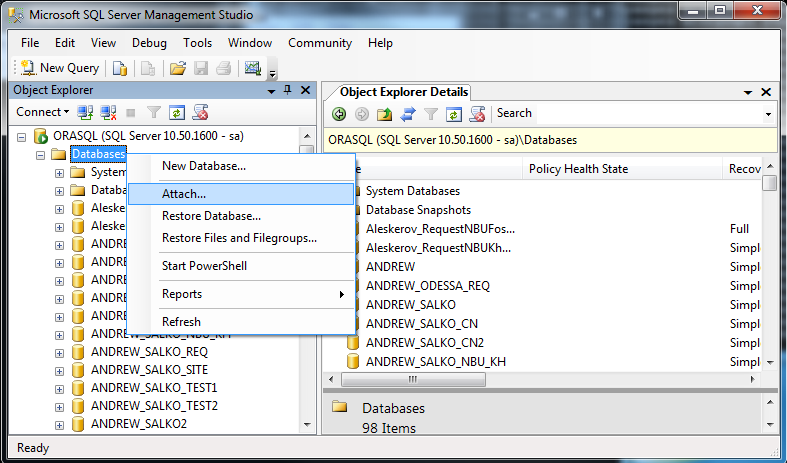Viewport: 787px width, 463px height.
Task: Click the Open File folder icon in toolbar
Action: pos(177,68)
